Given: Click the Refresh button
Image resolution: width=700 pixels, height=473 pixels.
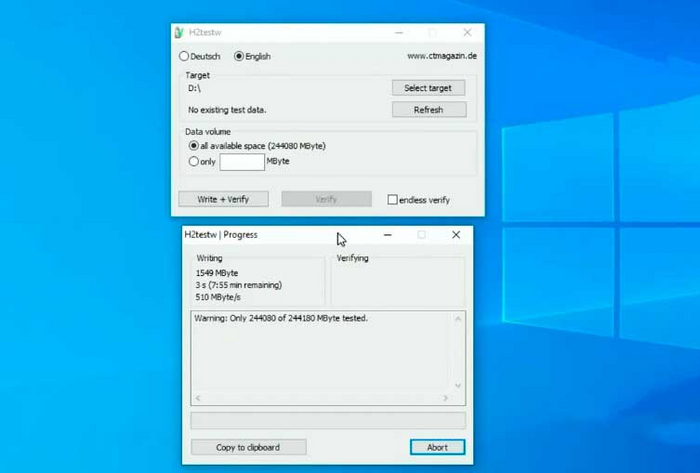Looking at the screenshot, I should click(x=429, y=110).
